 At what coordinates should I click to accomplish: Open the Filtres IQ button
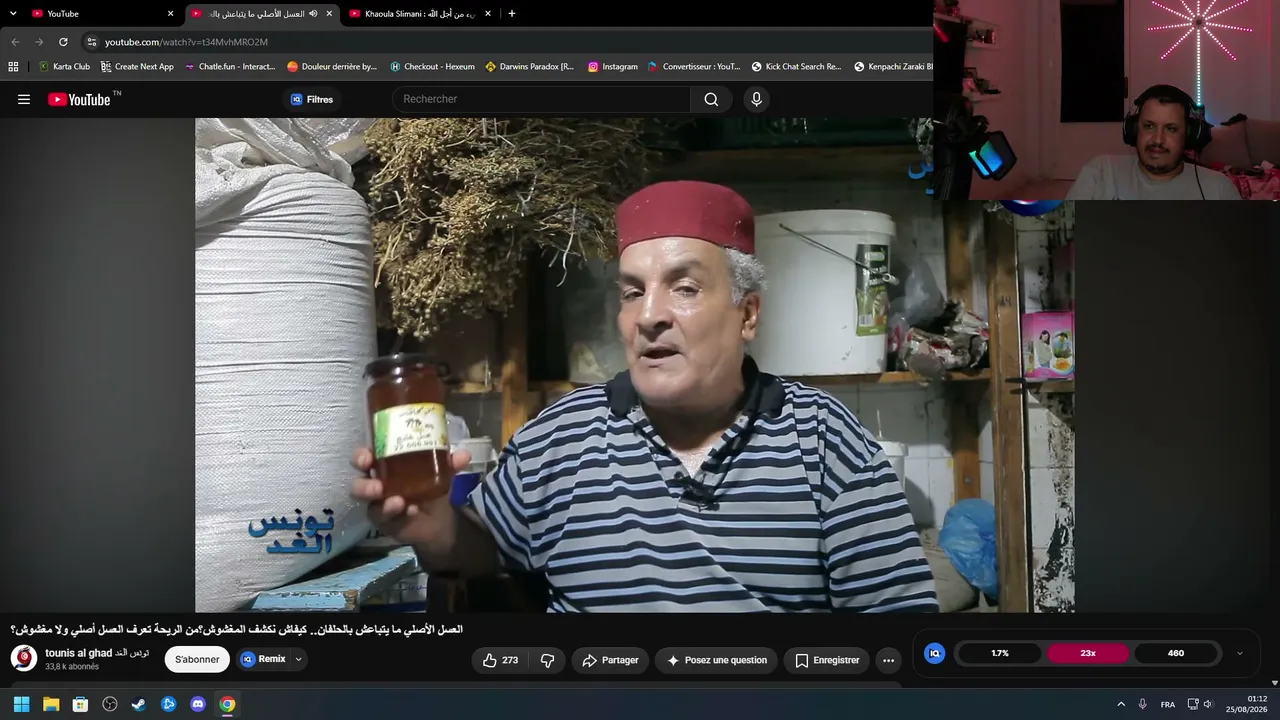[312, 99]
